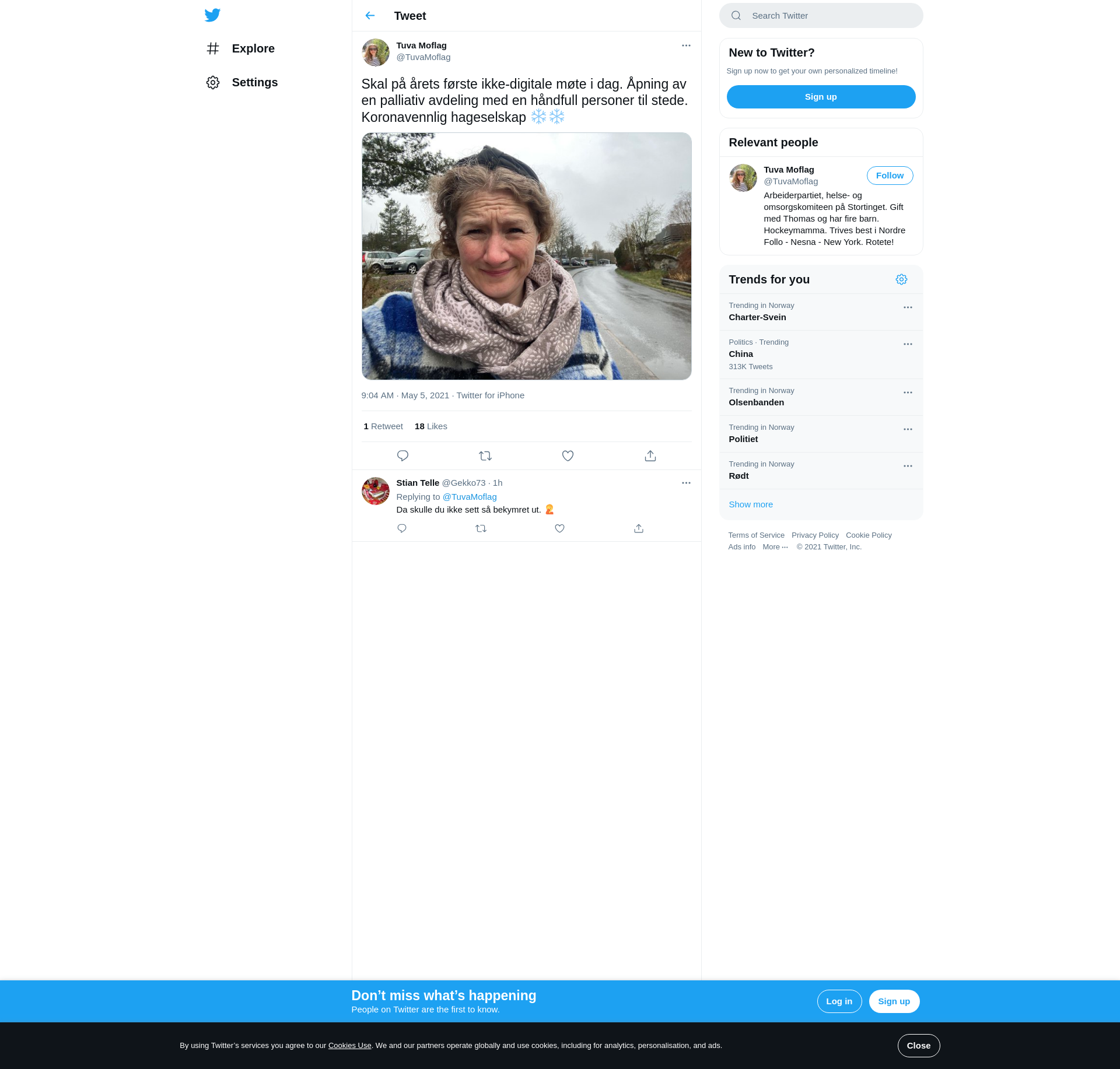
Task: Open the @TuvaMoflag mention in the reply
Action: 470,497
